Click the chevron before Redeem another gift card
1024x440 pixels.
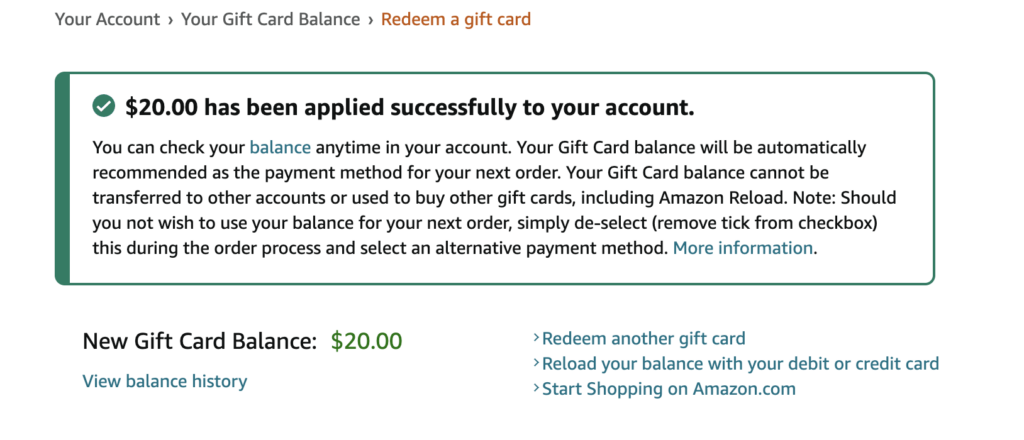[x=537, y=339]
